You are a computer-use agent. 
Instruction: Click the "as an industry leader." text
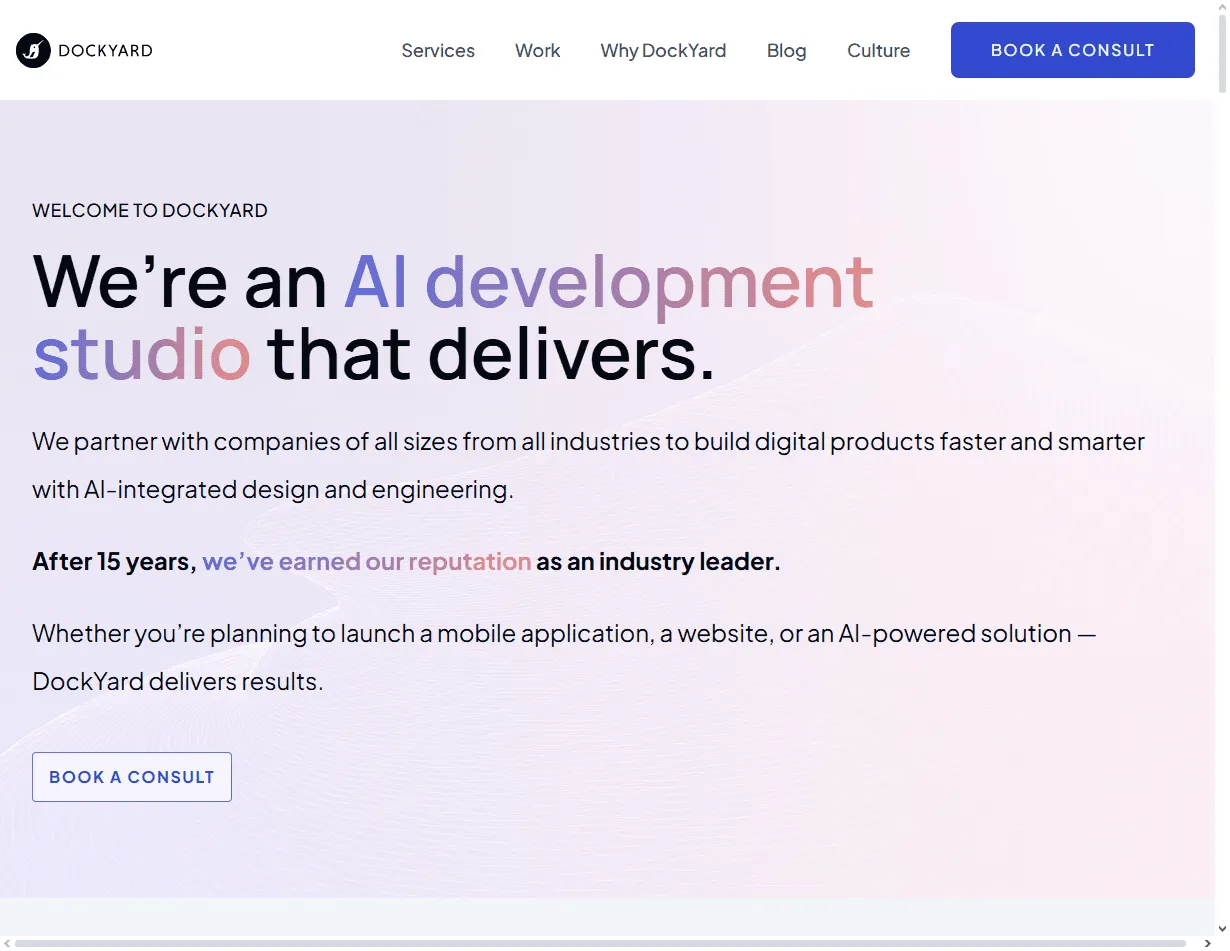click(x=658, y=562)
